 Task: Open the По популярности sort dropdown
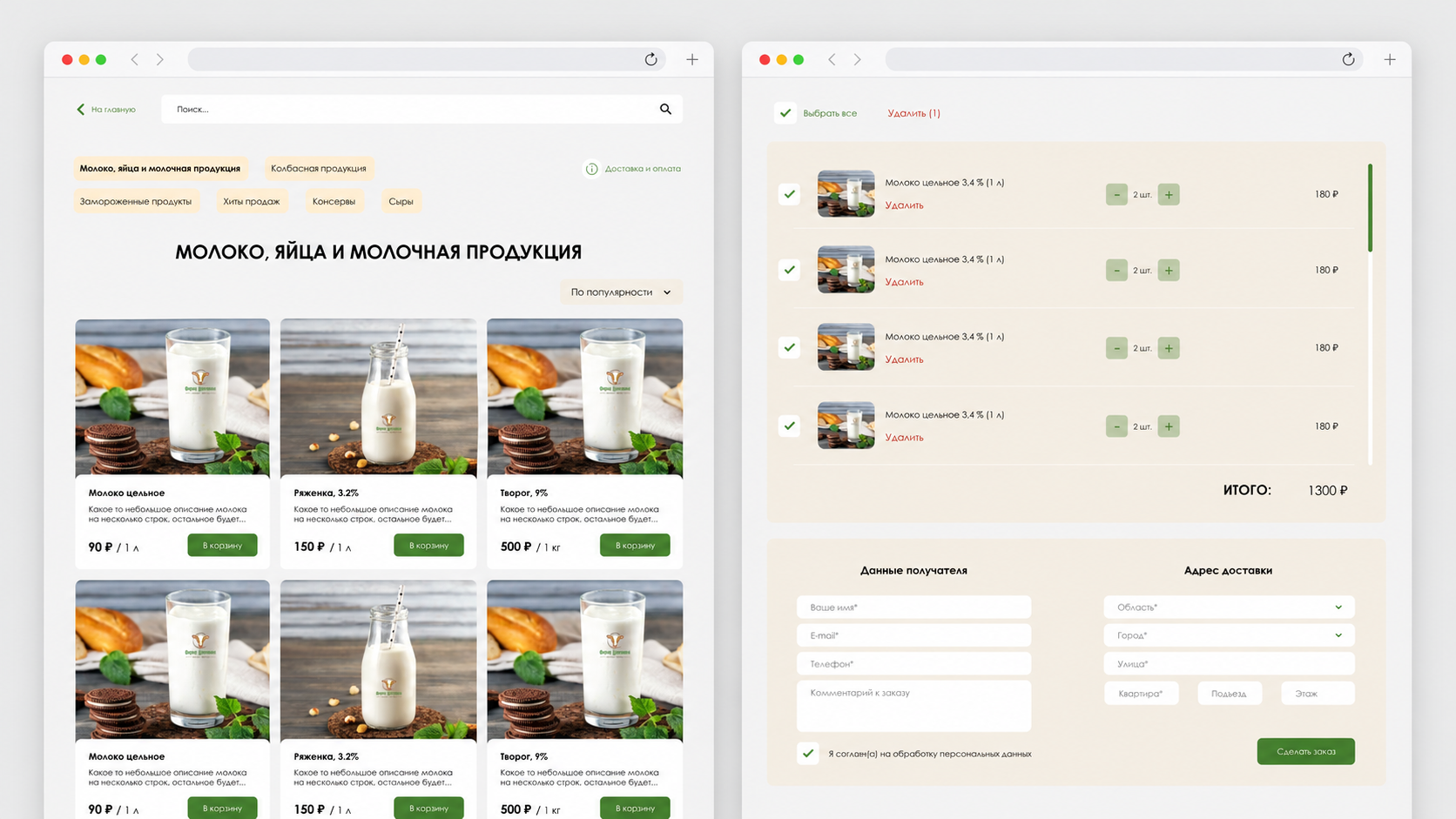(621, 292)
